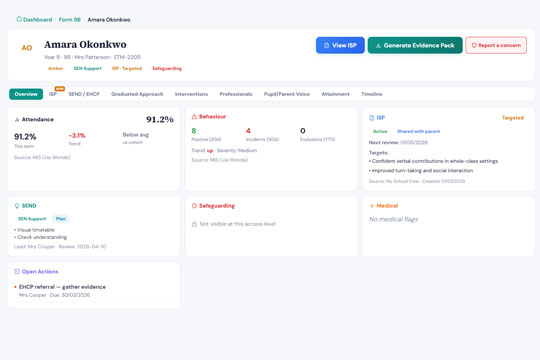
Task: Click the Active badge in ISP card
Action: pos(380,131)
